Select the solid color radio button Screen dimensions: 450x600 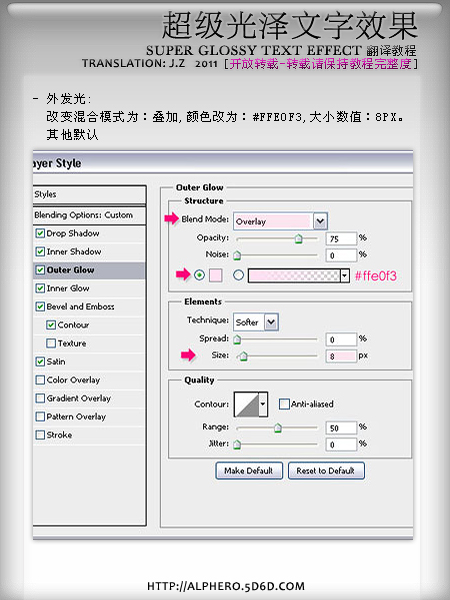click(x=199, y=275)
